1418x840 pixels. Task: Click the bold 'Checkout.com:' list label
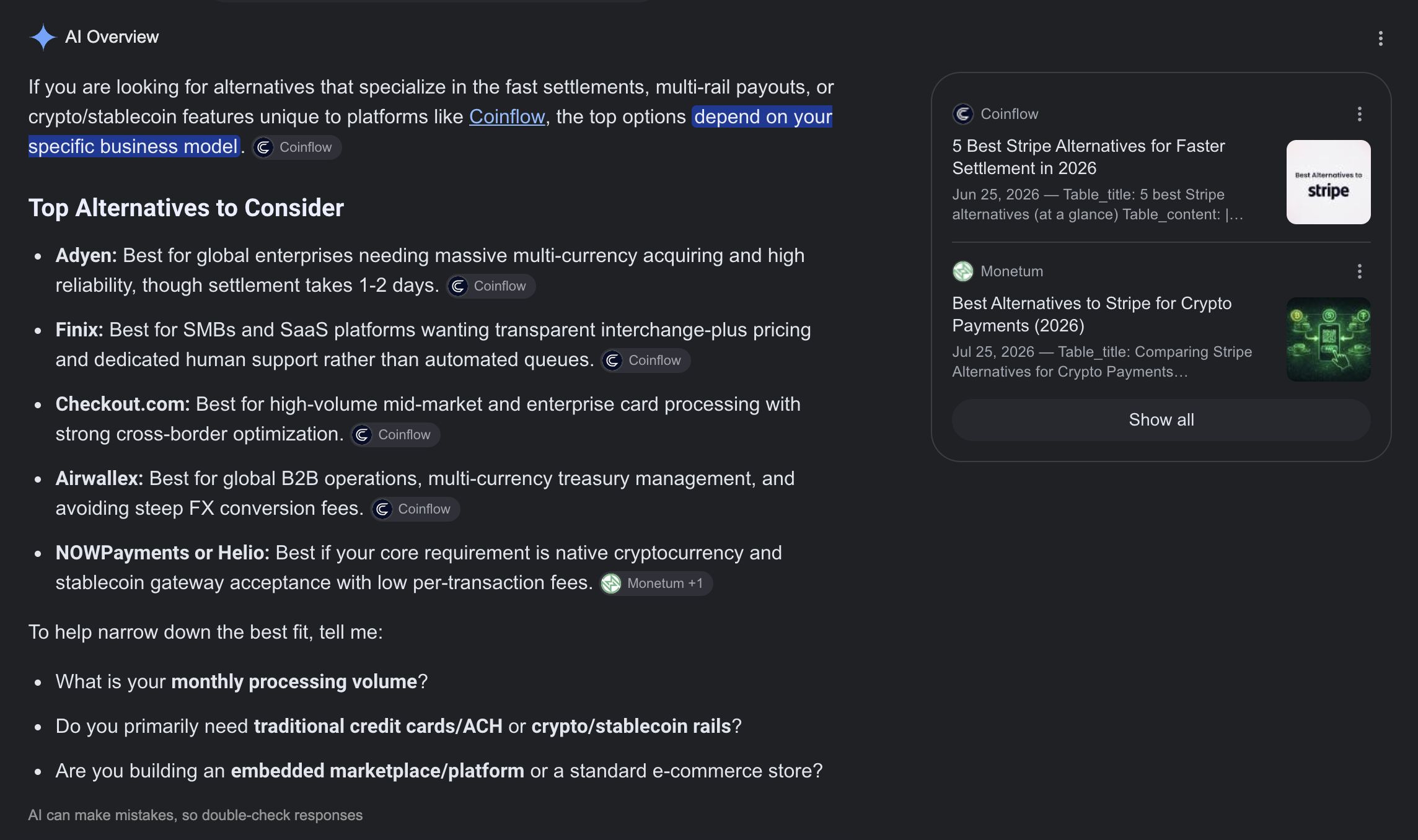click(123, 404)
